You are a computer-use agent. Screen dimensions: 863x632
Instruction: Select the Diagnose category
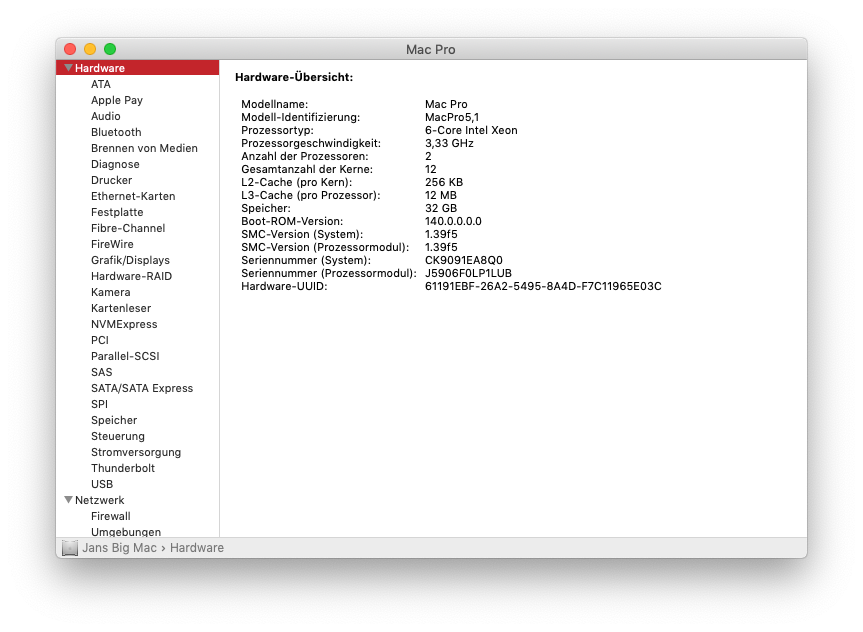tap(114, 164)
